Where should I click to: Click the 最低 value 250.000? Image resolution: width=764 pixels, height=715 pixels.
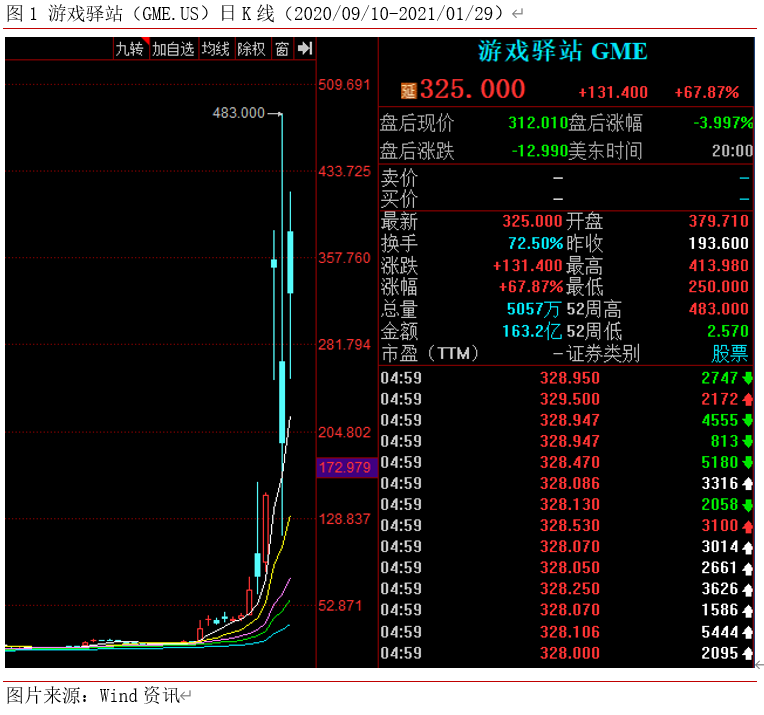click(719, 287)
